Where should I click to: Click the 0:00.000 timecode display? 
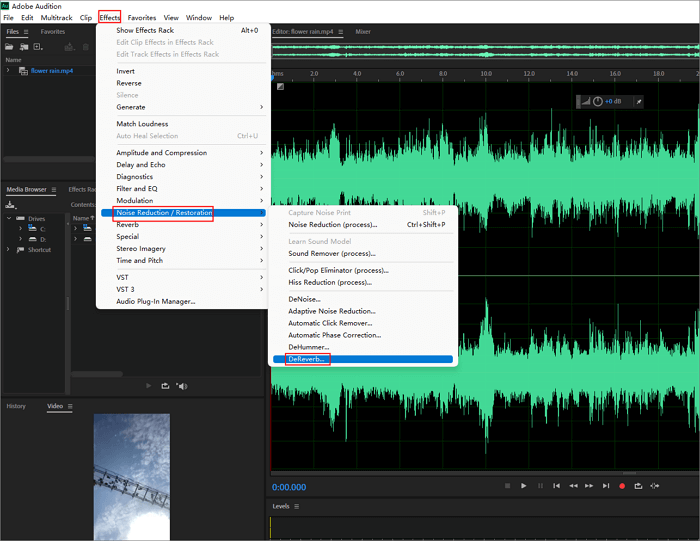(289, 487)
